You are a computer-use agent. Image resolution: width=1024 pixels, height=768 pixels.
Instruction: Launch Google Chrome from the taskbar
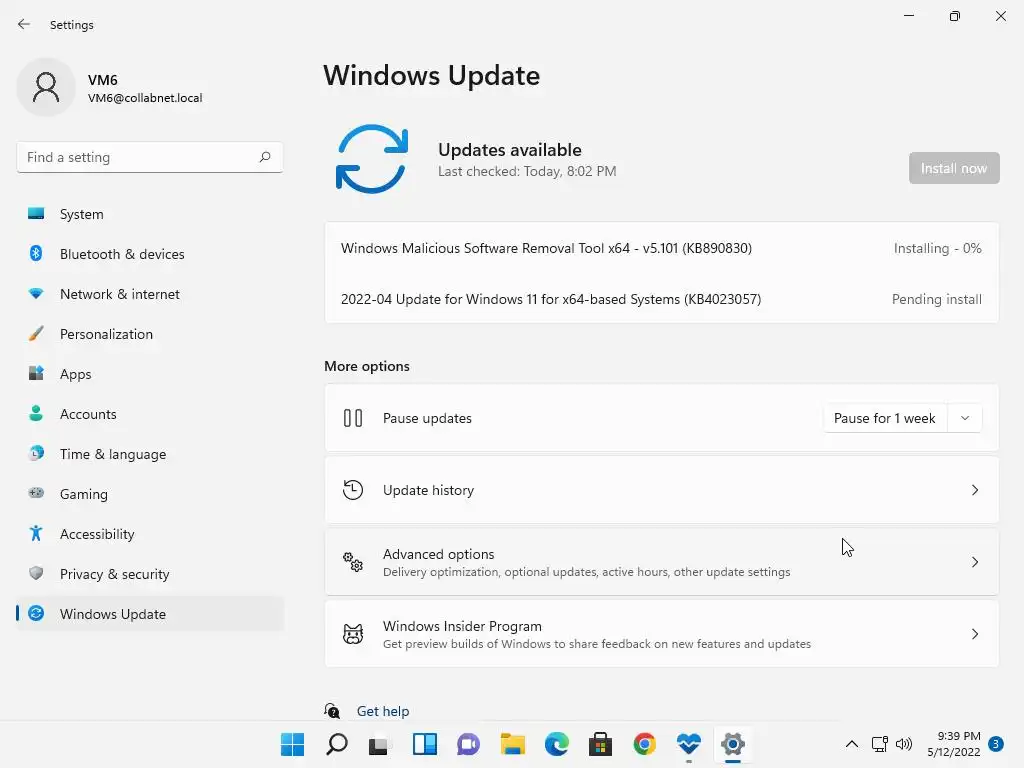tap(645, 744)
